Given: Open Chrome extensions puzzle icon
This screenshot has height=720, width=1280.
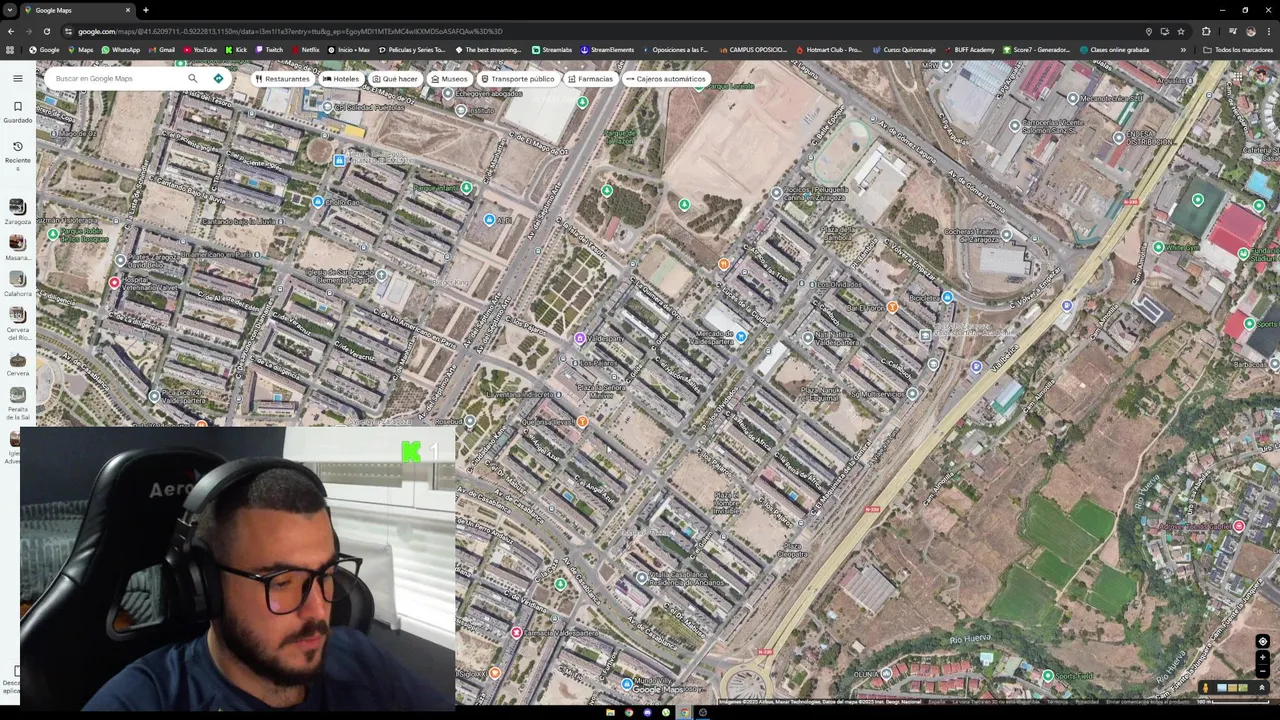Looking at the screenshot, I should 1206,31.
